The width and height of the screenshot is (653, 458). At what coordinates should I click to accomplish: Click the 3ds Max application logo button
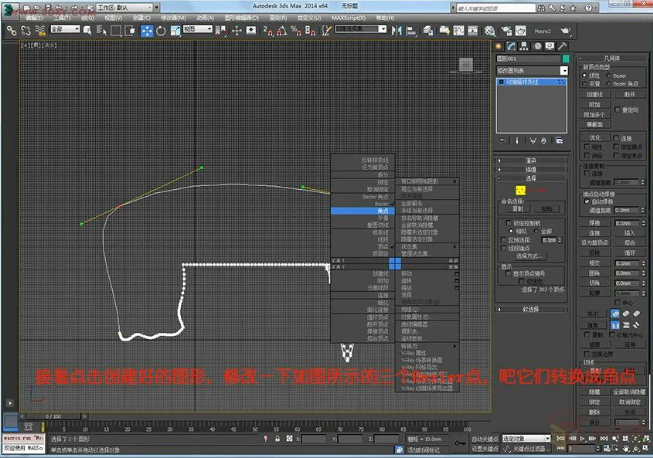coord(8,7)
